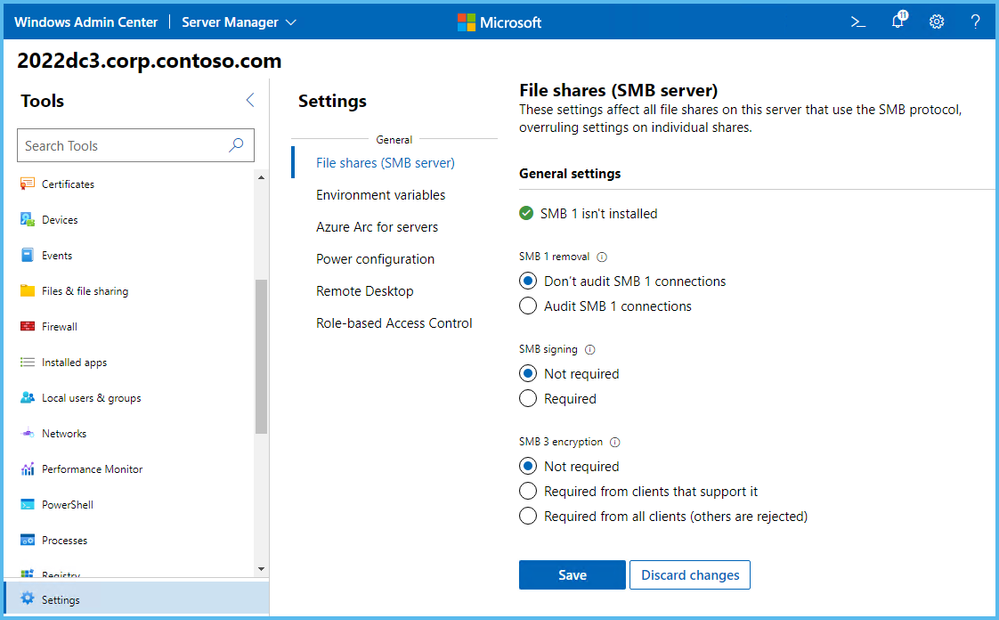
Task: Click the General settings heading
Action: pos(570,173)
